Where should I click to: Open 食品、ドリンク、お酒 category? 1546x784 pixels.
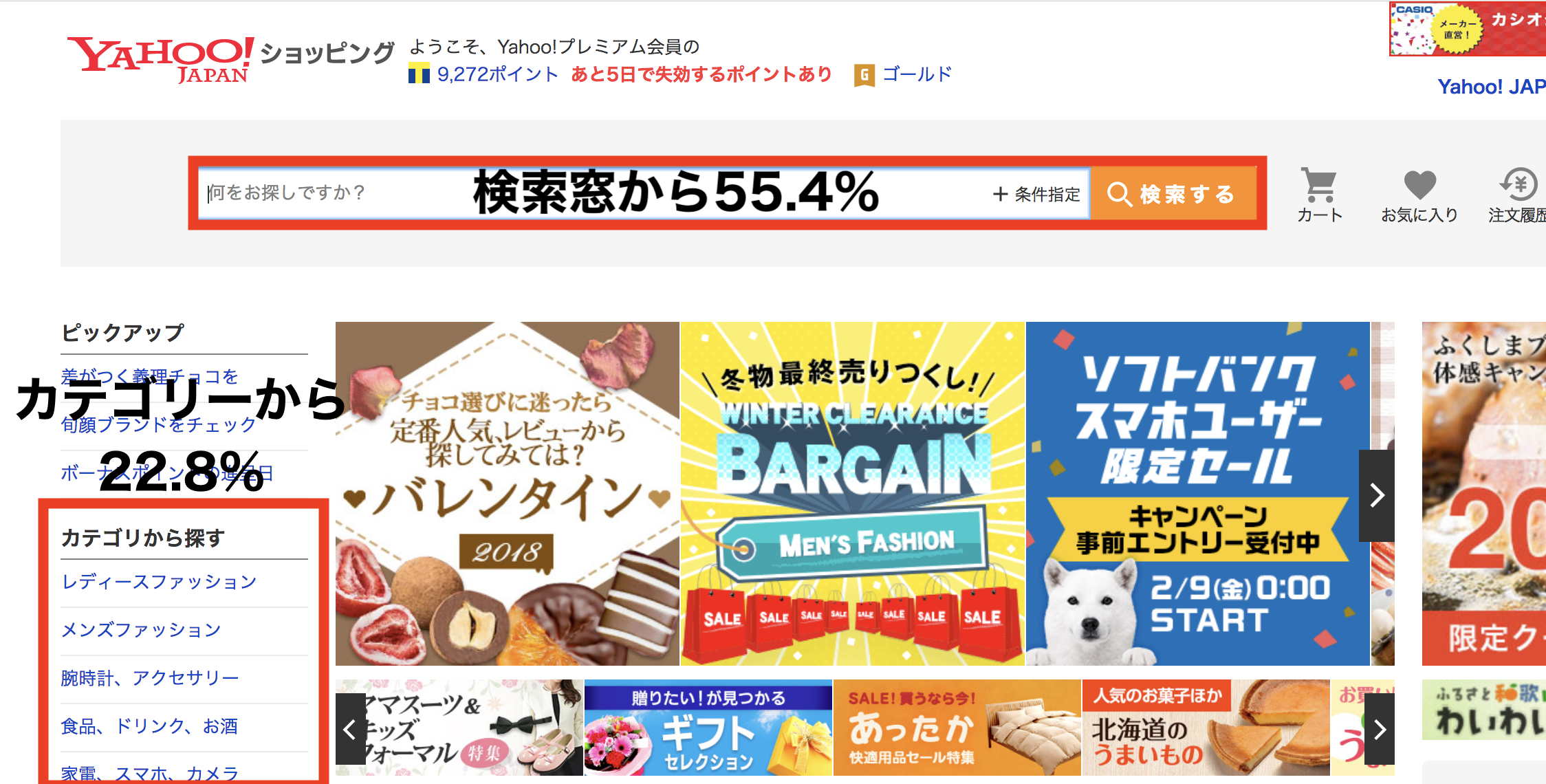click(x=149, y=726)
